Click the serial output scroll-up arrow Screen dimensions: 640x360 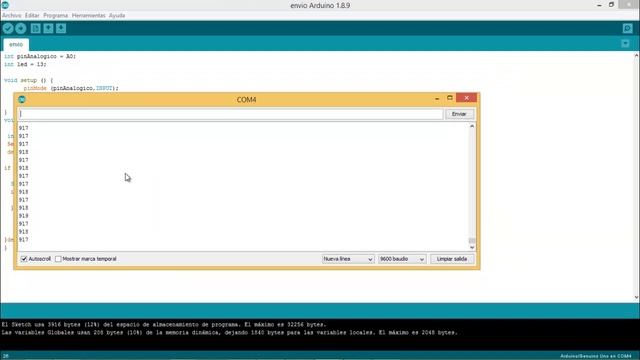tap(472, 126)
